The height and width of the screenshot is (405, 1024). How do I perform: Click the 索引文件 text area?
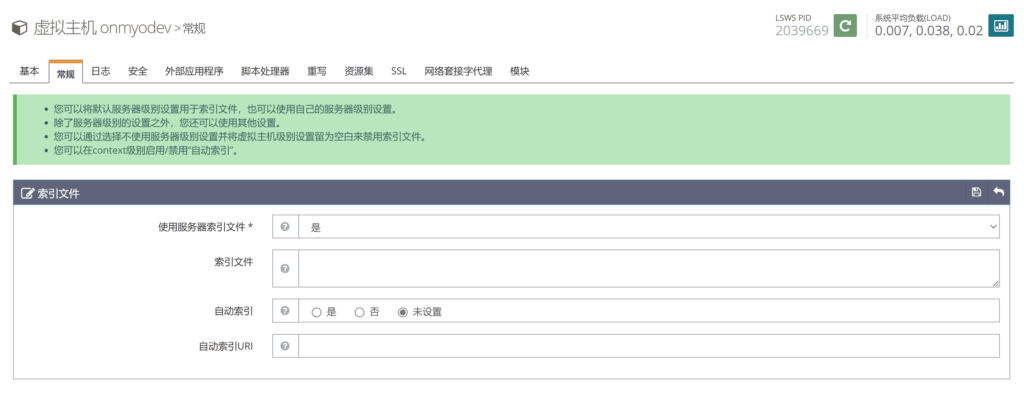click(649, 268)
